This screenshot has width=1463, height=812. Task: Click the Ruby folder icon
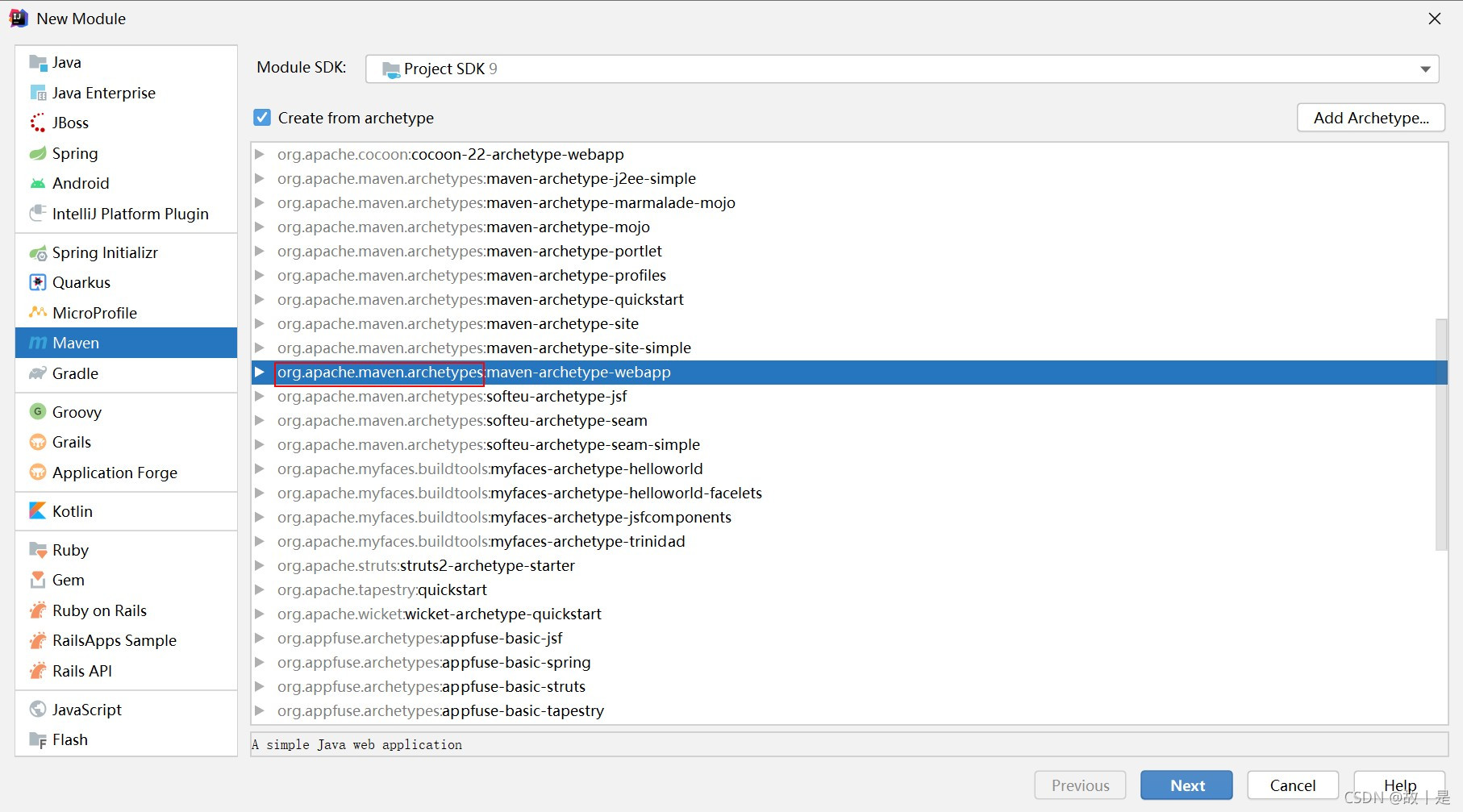(38, 550)
